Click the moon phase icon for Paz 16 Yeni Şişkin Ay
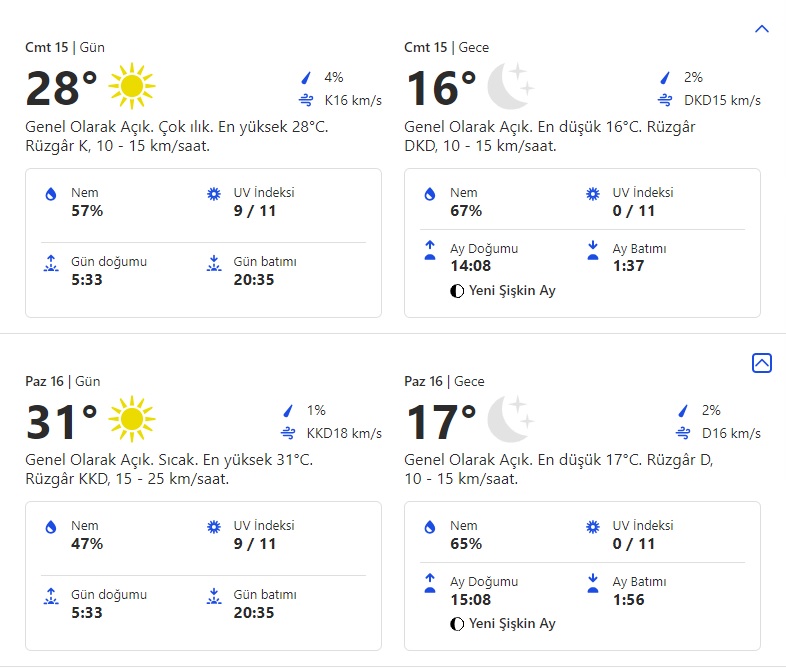The height and width of the screenshot is (669, 786). [457, 624]
